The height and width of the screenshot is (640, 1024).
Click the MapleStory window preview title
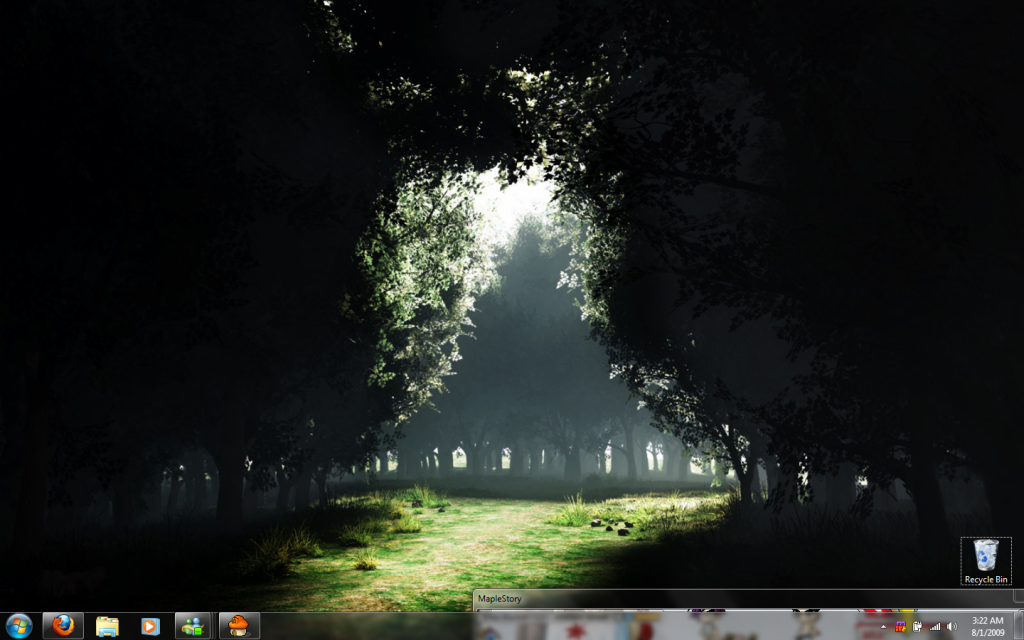(500, 598)
